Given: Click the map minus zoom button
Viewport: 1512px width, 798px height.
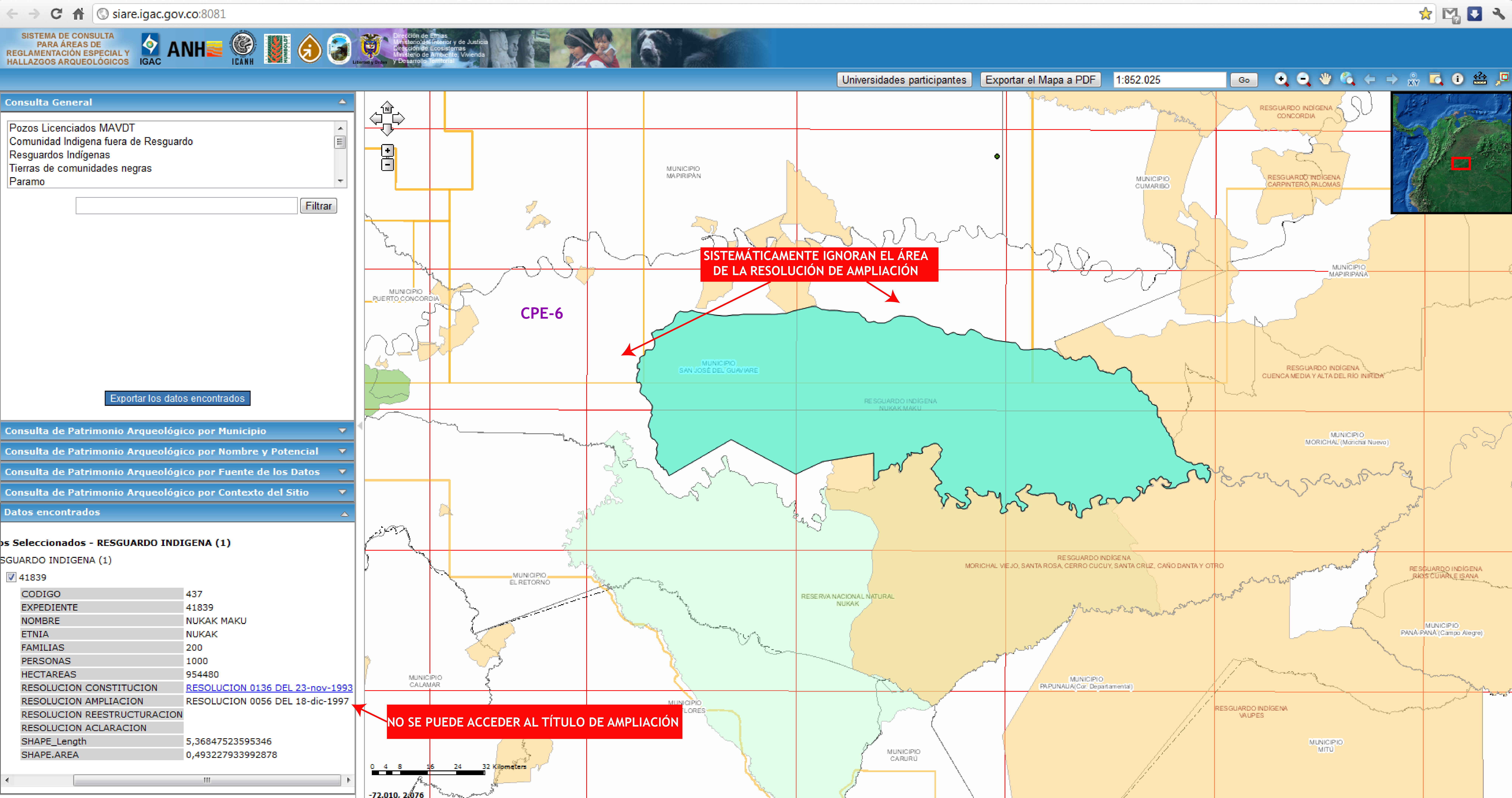Looking at the screenshot, I should coord(387,165).
